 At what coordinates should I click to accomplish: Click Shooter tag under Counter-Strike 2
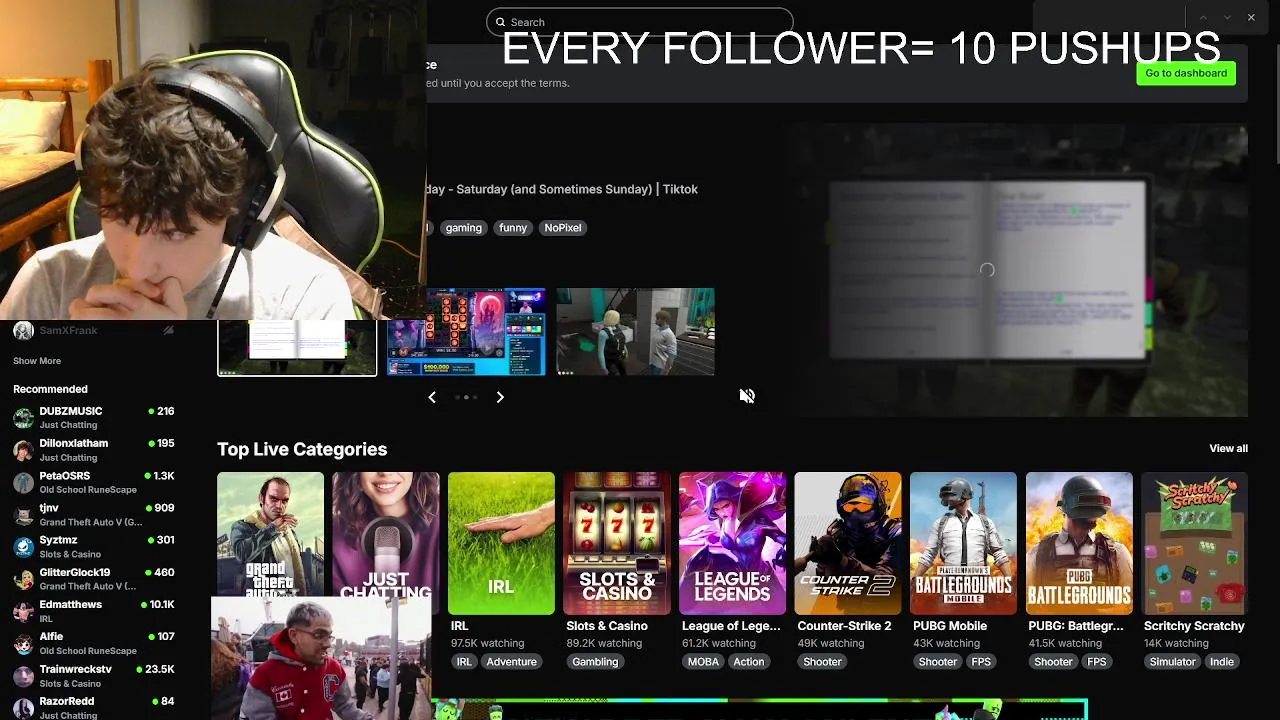point(823,662)
